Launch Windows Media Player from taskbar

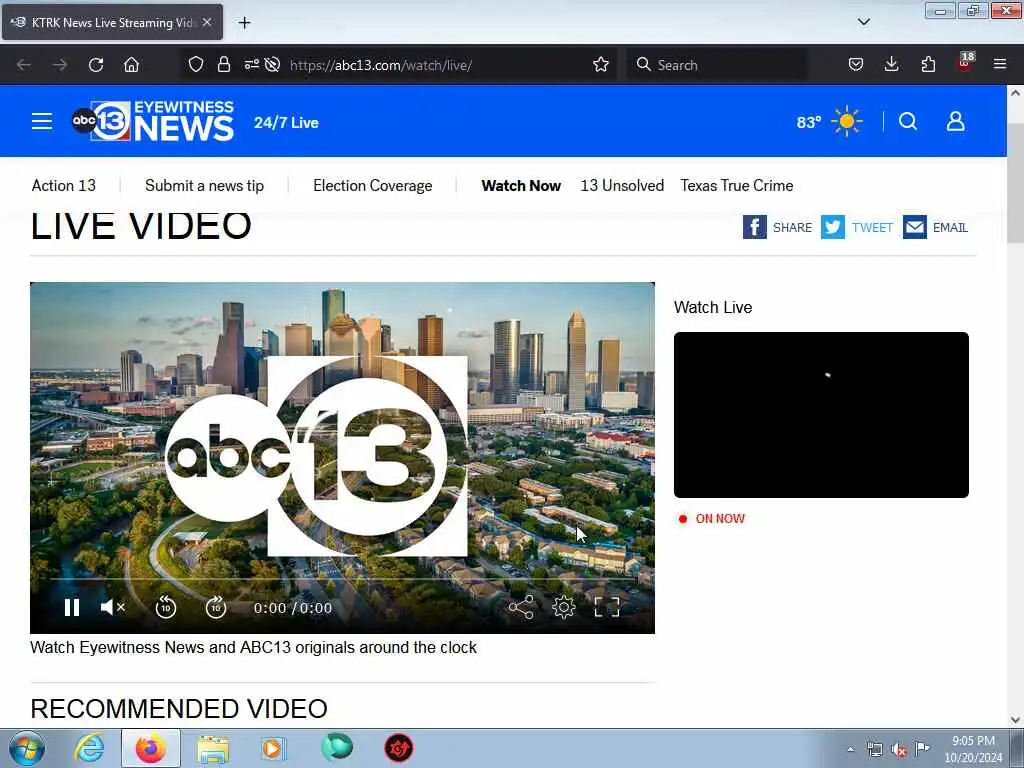[272, 748]
